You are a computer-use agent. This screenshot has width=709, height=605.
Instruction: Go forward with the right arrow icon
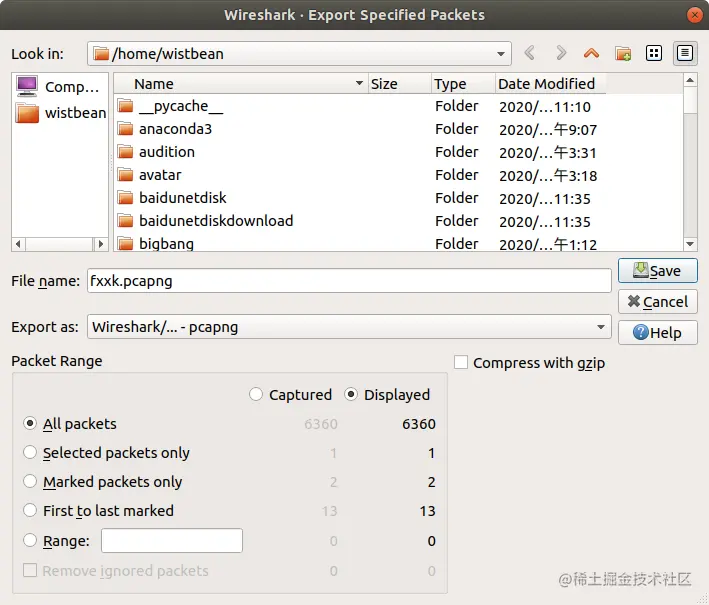point(561,53)
